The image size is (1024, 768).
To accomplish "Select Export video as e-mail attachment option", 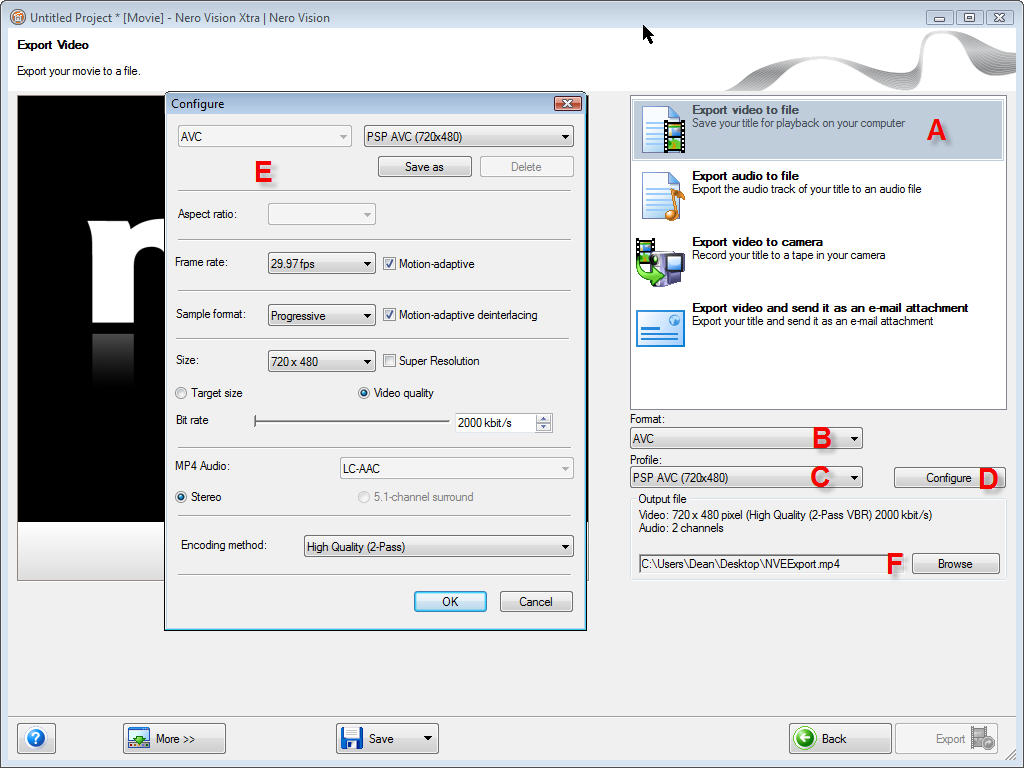I will coord(818,327).
